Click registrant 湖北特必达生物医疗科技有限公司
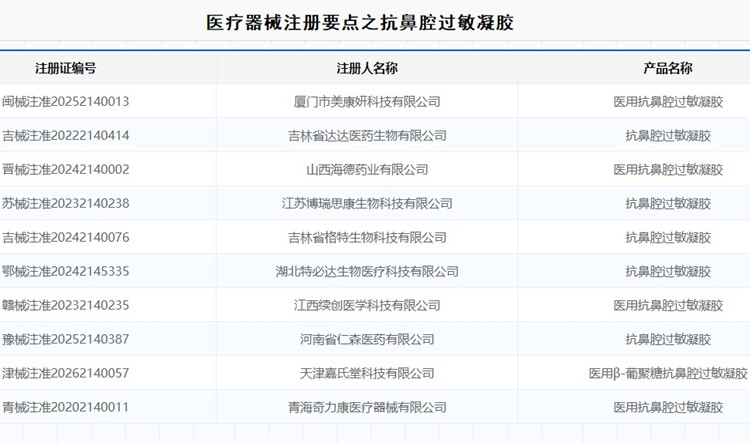750x443 pixels. [x=367, y=271]
